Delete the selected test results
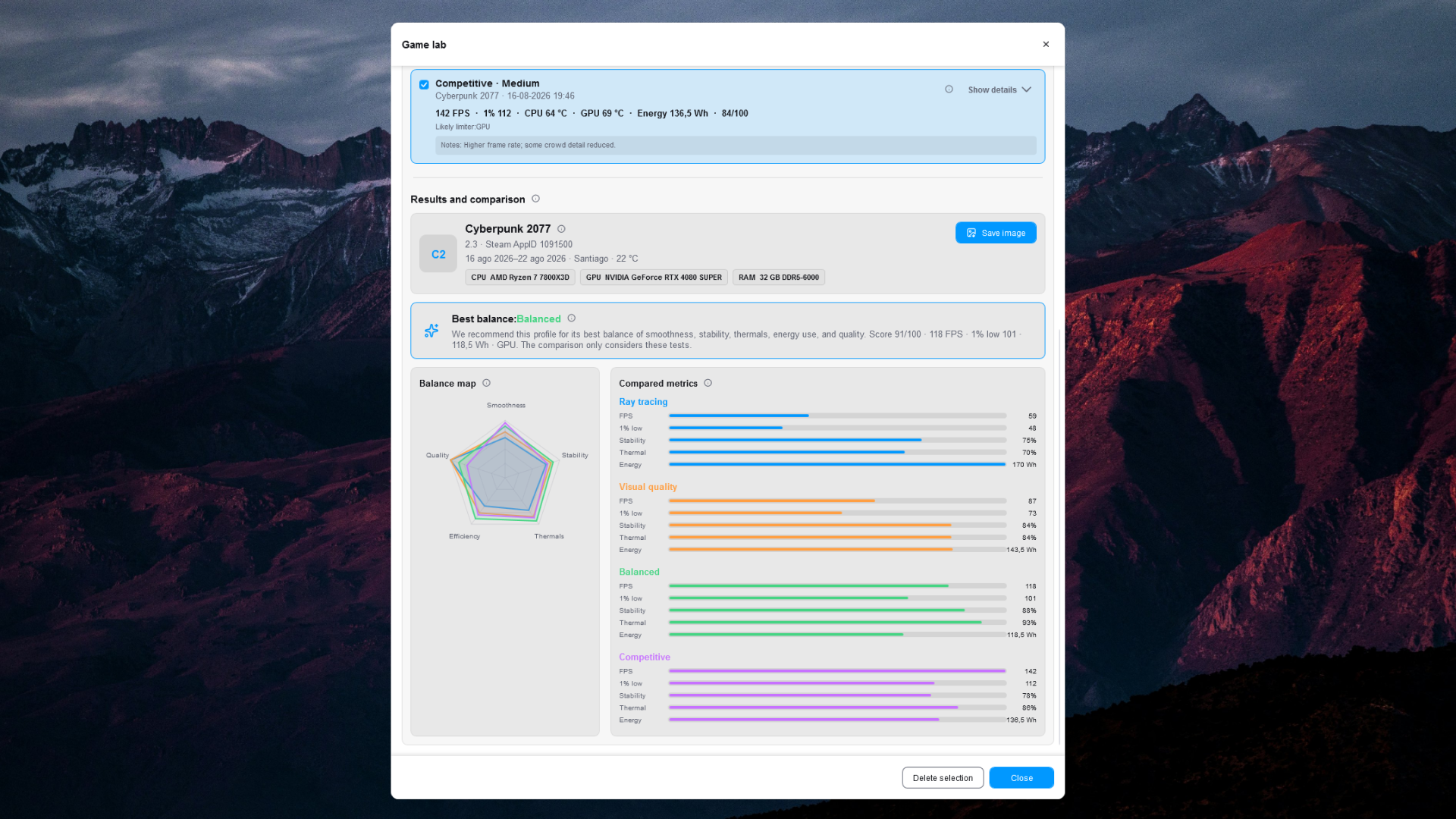The height and width of the screenshot is (819, 1456). 943,778
